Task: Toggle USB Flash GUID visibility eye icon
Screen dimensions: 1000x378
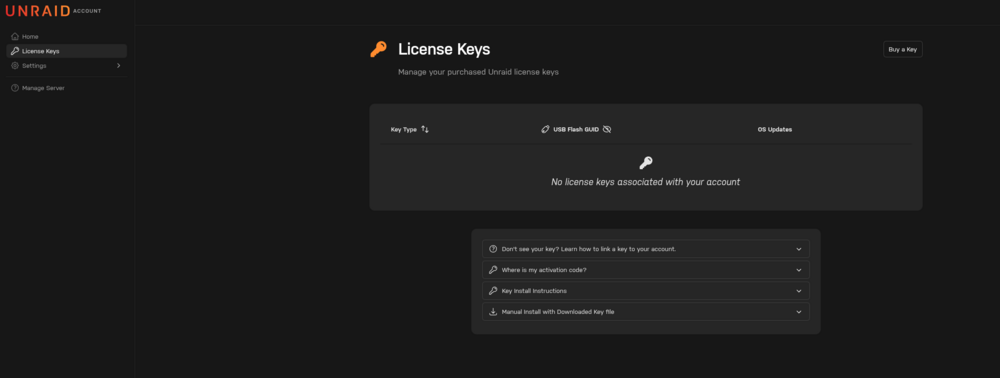Action: pos(607,129)
